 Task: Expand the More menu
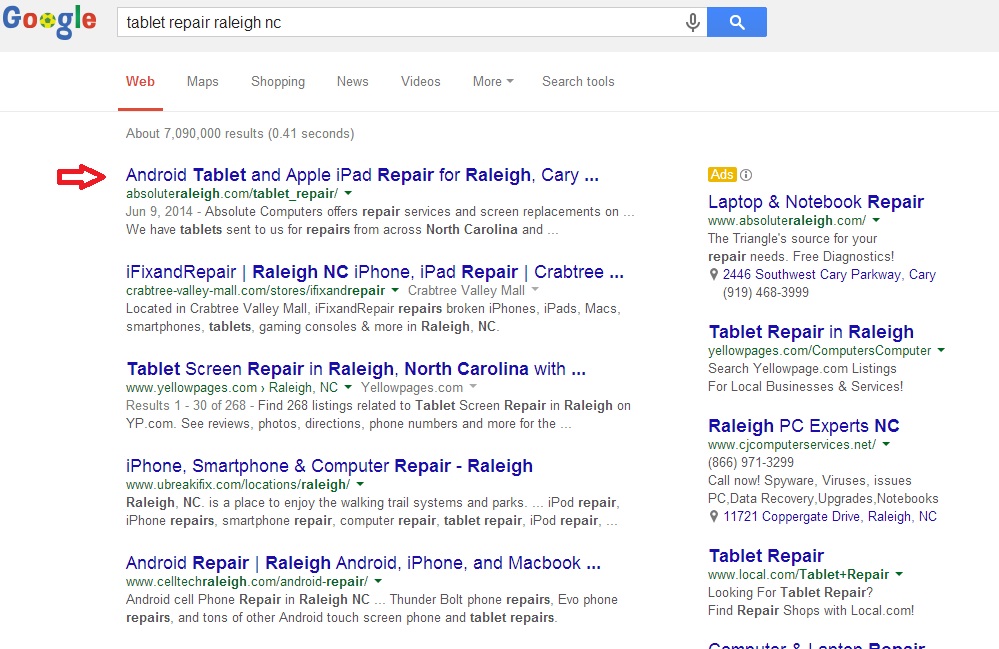(493, 82)
